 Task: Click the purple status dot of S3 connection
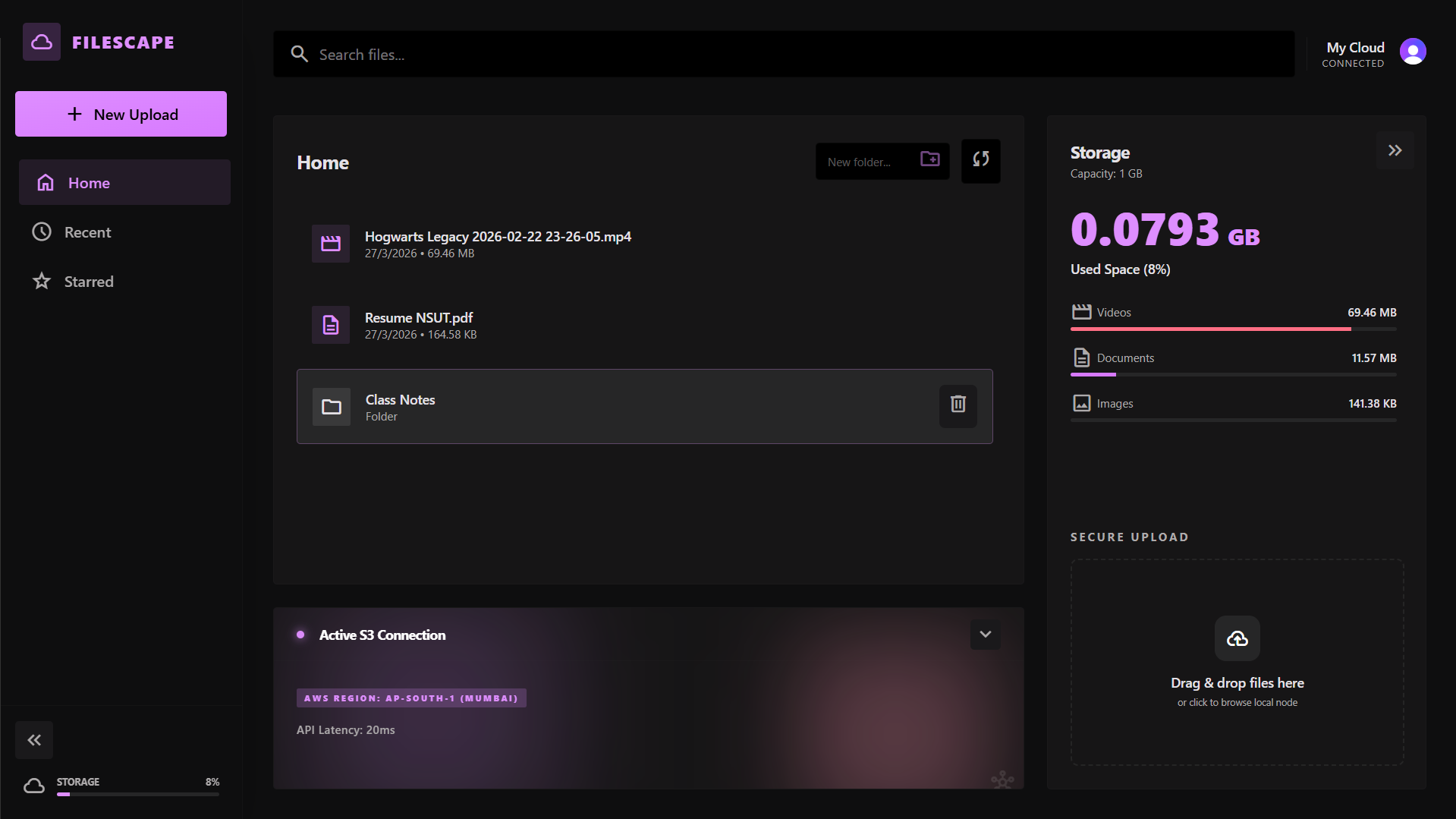(300, 635)
